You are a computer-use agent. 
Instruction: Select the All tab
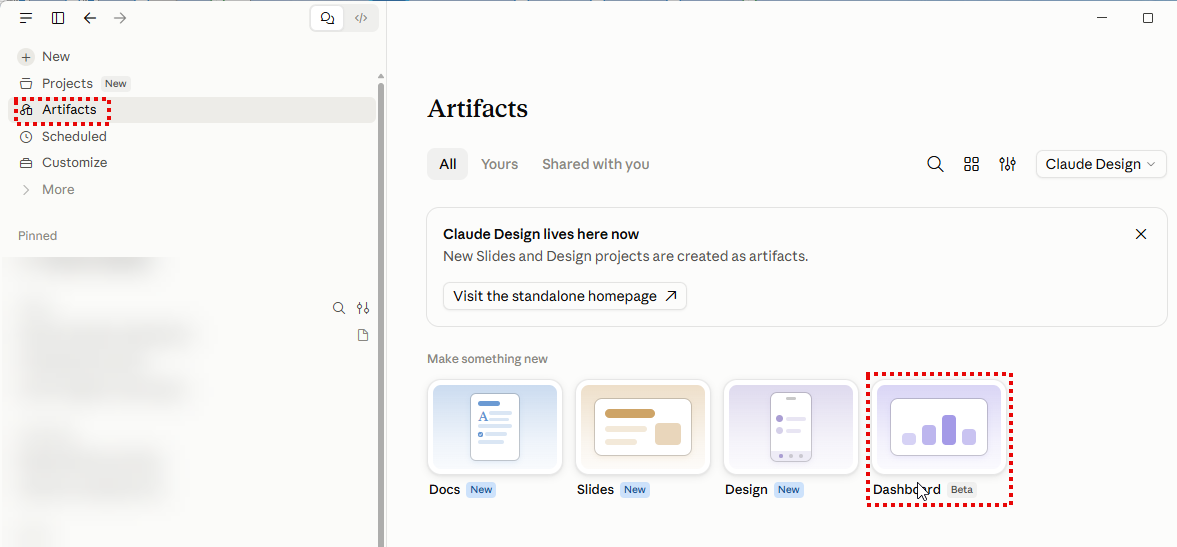pyautogui.click(x=447, y=164)
